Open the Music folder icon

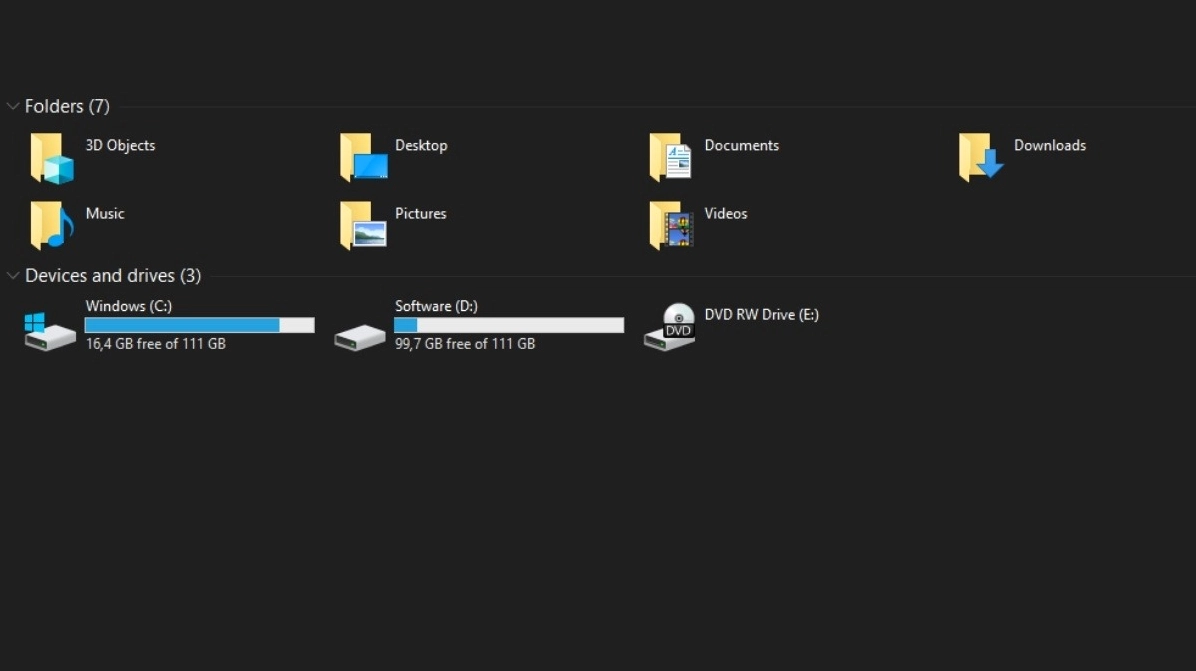tap(50, 225)
